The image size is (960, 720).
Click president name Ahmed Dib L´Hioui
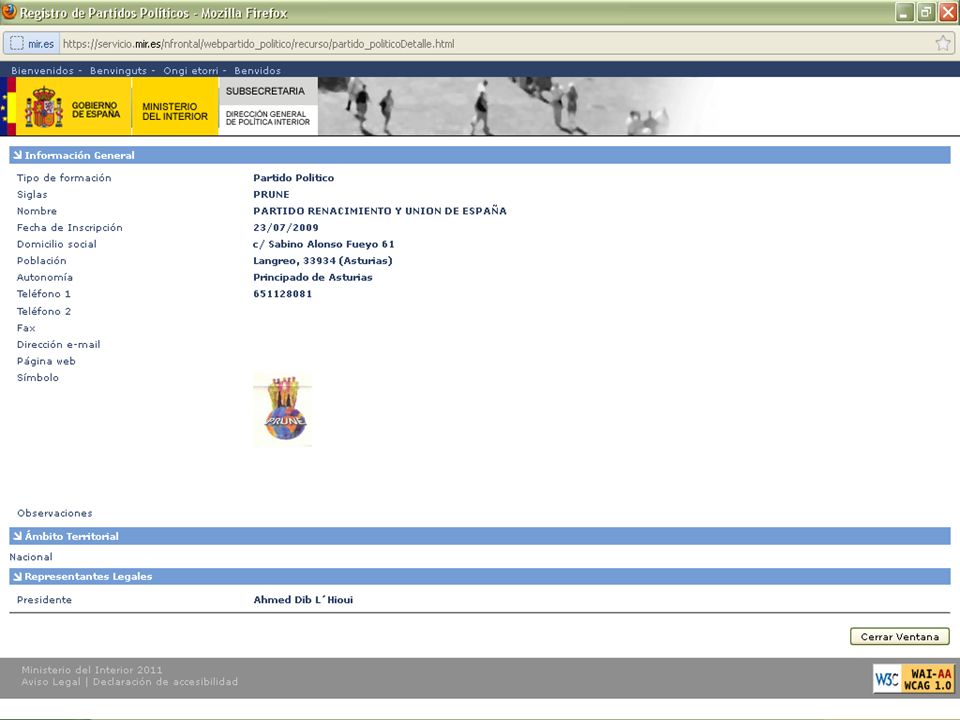303,599
